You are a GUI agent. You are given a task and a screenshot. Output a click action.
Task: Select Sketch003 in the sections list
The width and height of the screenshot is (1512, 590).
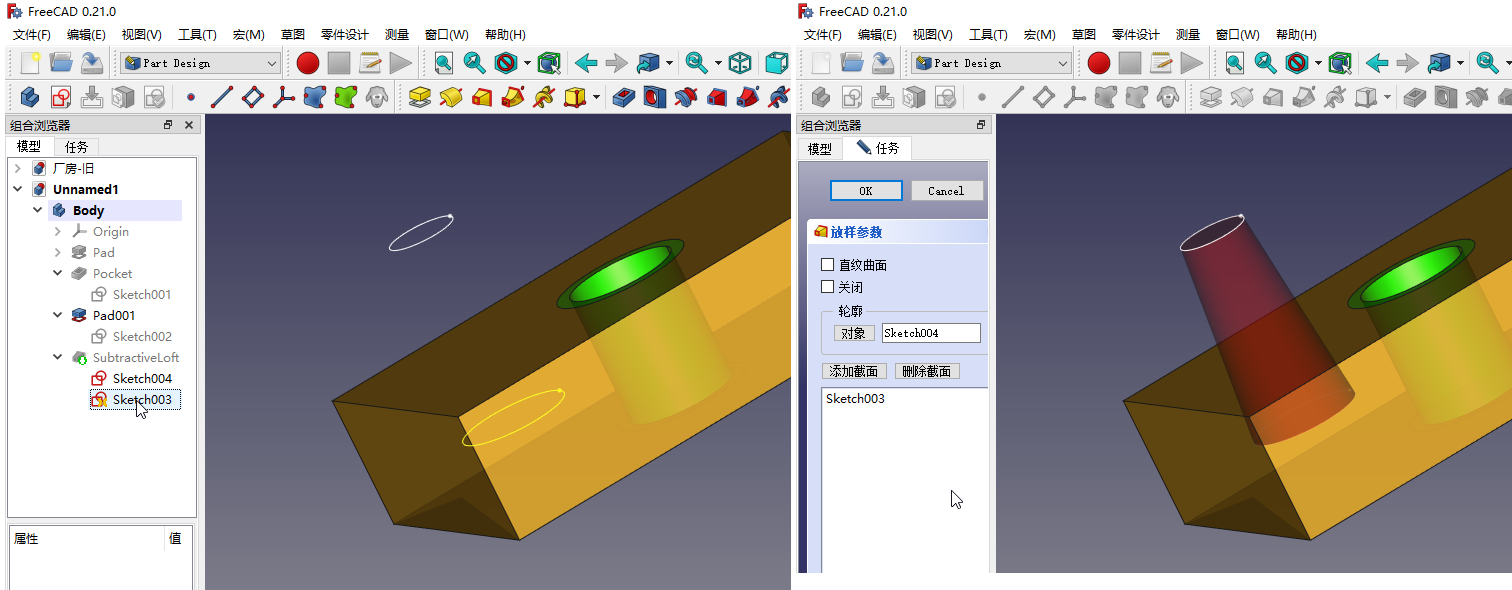tap(855, 399)
